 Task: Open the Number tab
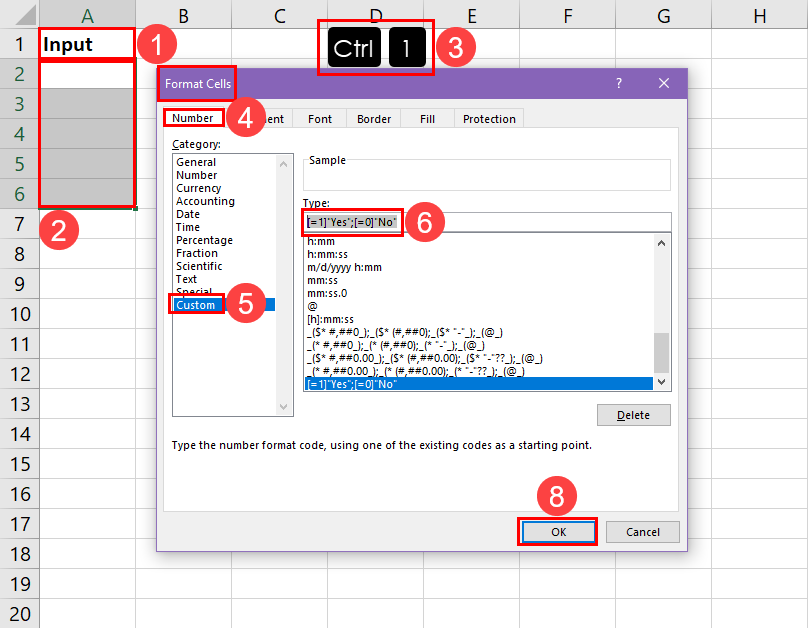[193, 118]
